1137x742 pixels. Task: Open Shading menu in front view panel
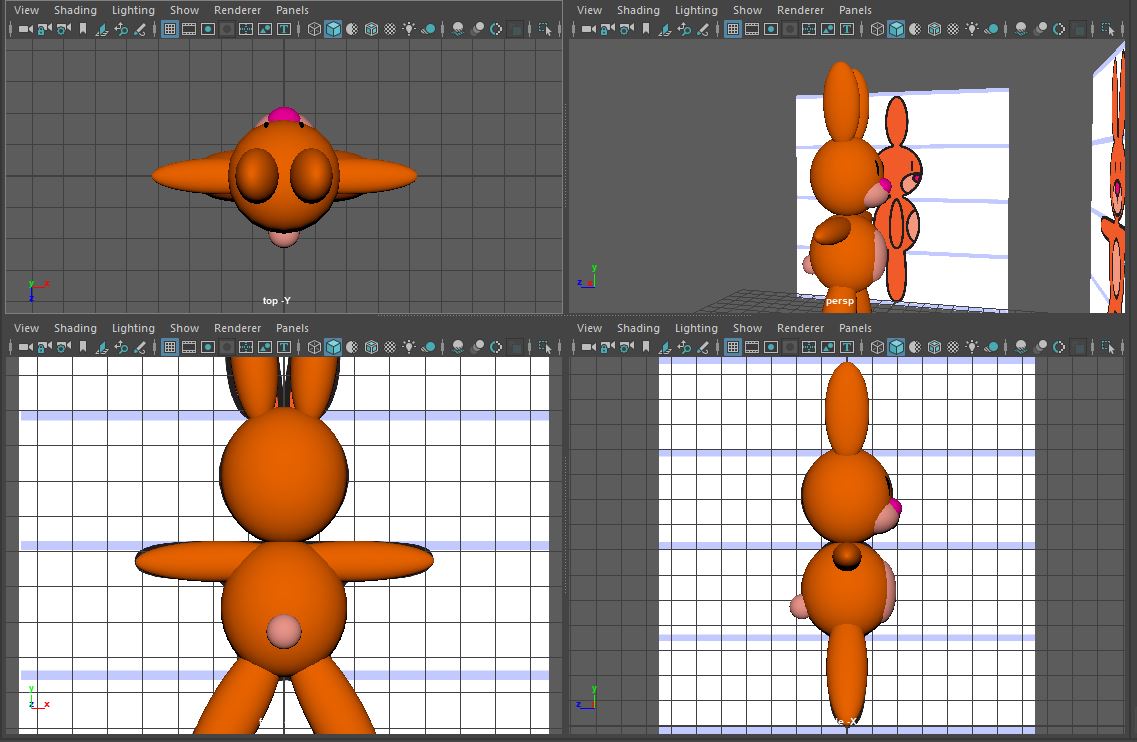pos(75,328)
